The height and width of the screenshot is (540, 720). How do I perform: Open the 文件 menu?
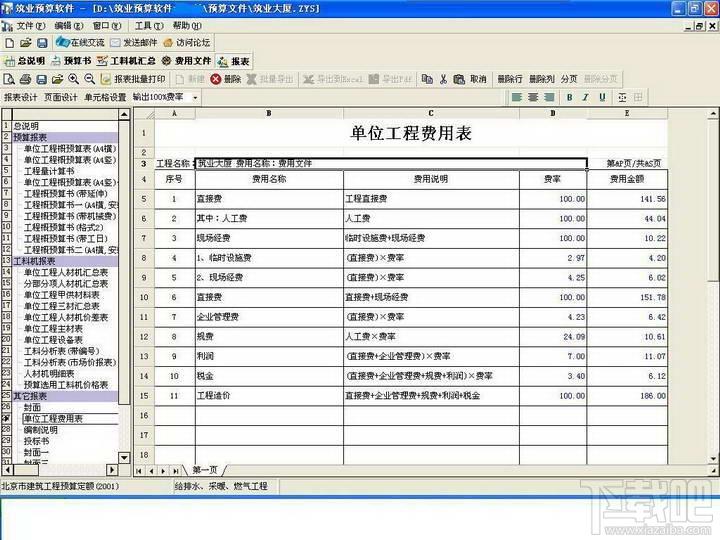[31, 26]
